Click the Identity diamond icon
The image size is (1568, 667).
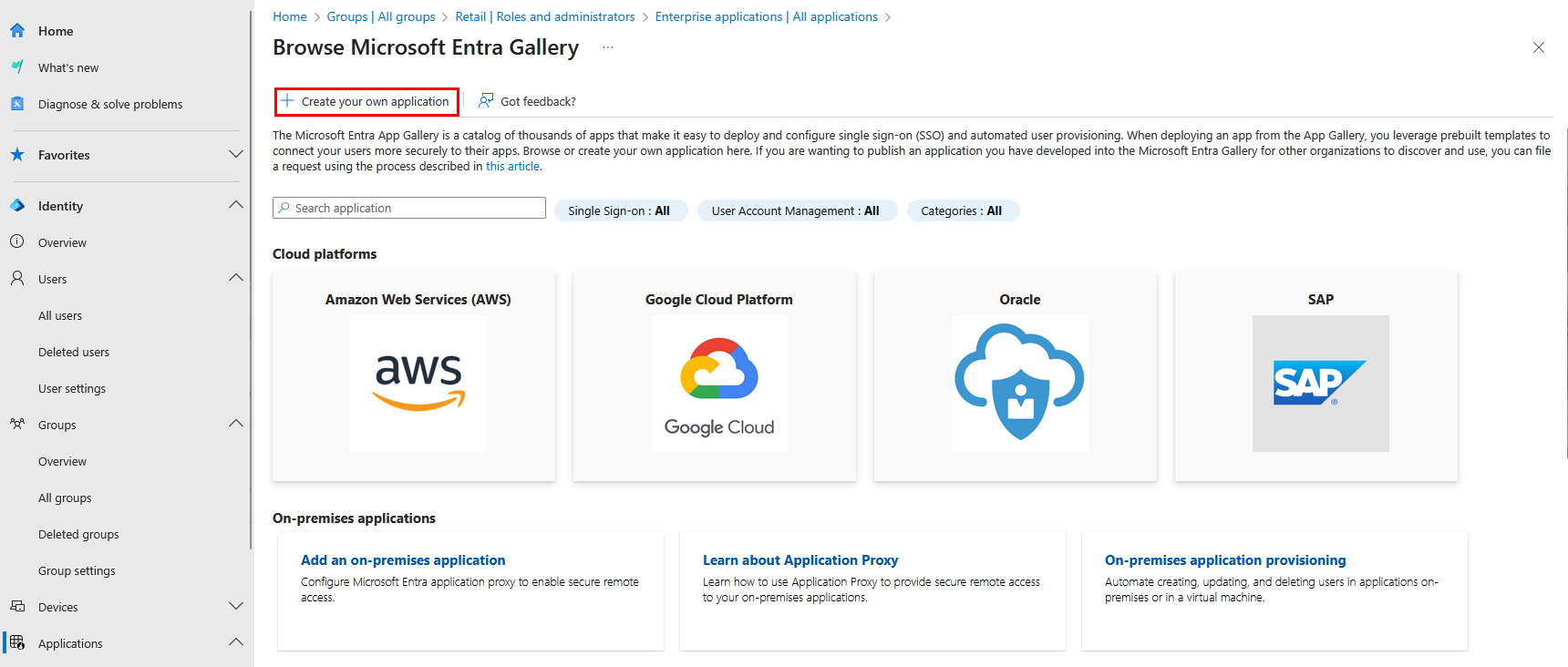pyautogui.click(x=17, y=206)
